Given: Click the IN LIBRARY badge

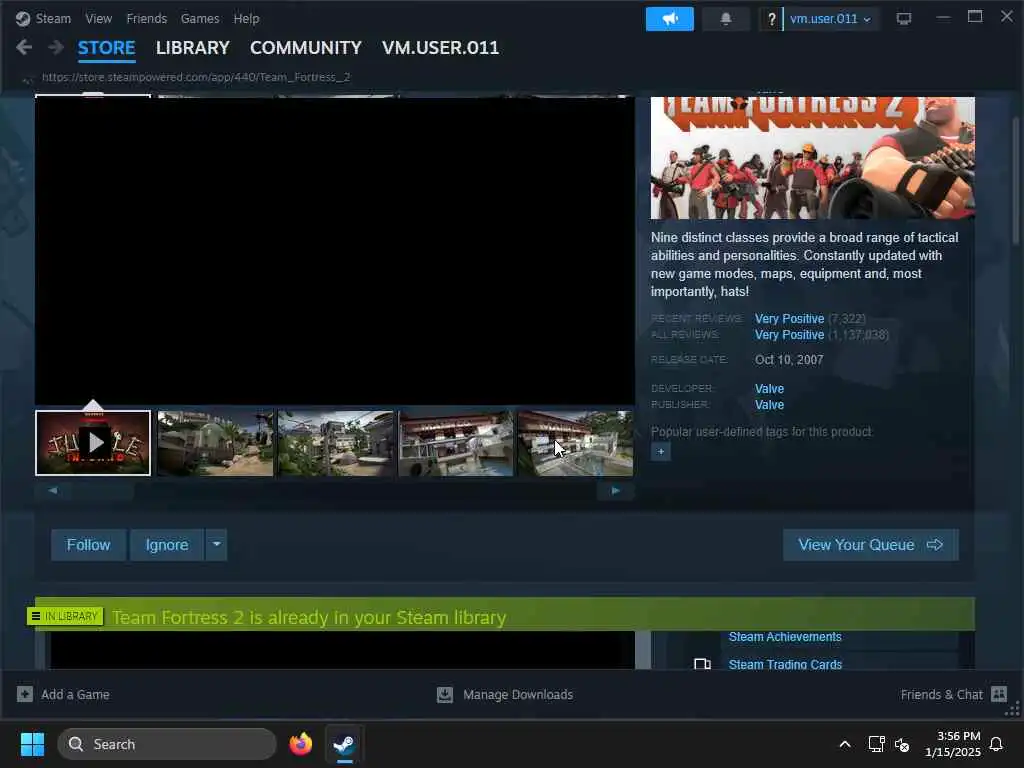Looking at the screenshot, I should point(65,616).
